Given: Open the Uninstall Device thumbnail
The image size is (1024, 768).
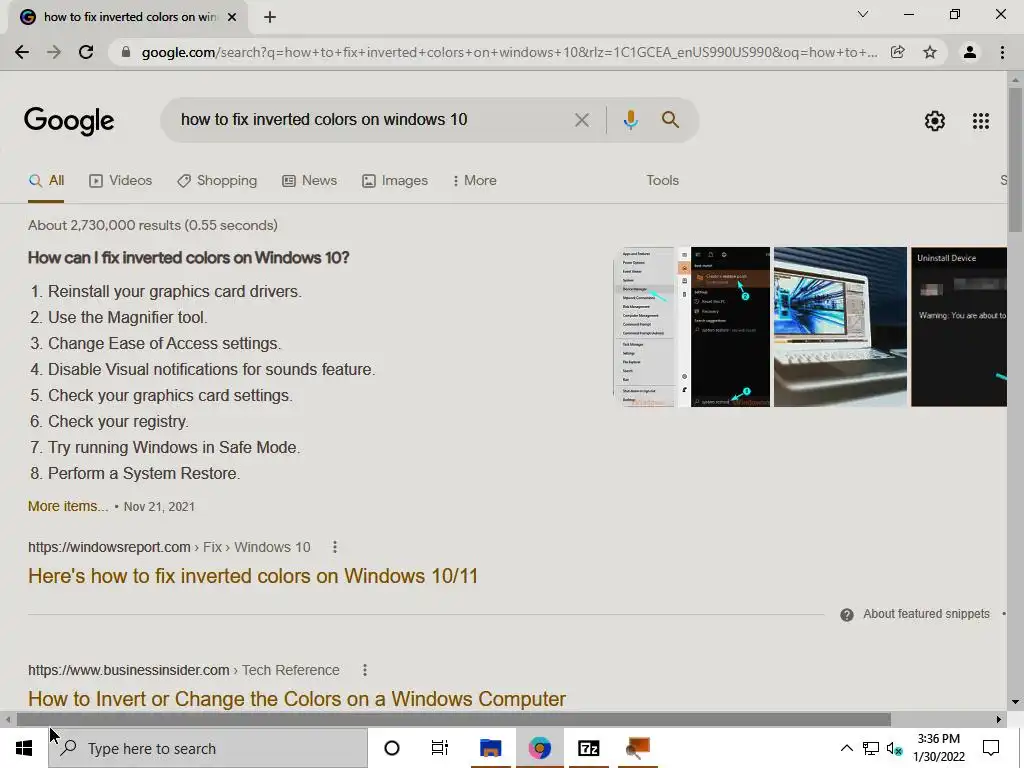Looking at the screenshot, I should pyautogui.click(x=959, y=327).
